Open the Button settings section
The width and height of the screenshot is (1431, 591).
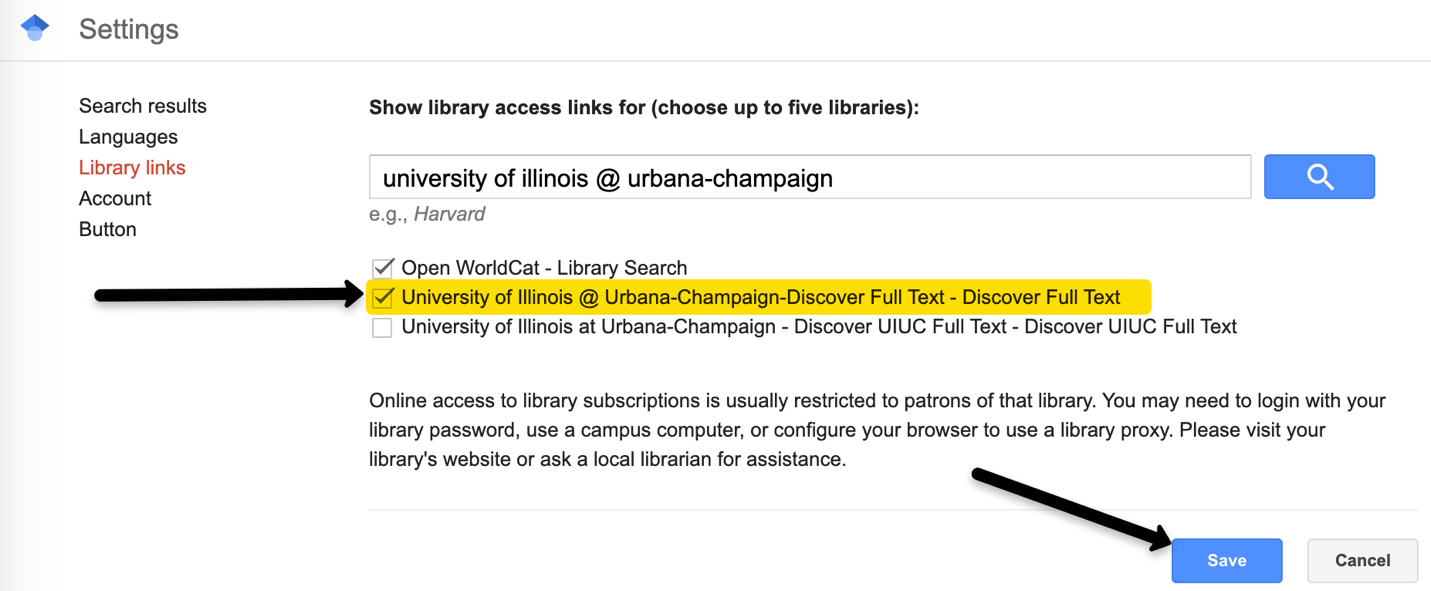pyautogui.click(x=108, y=229)
